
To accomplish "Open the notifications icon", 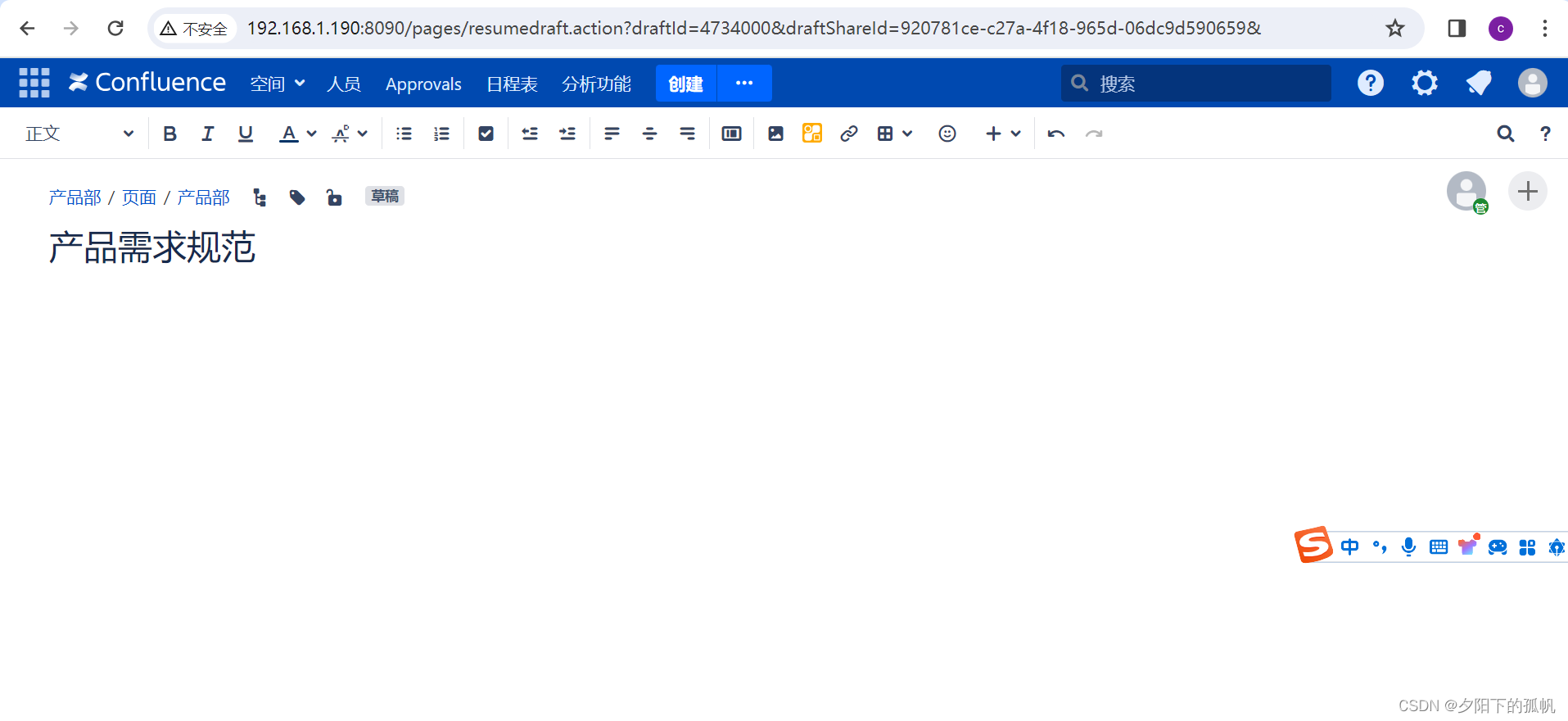I will coord(1479,83).
